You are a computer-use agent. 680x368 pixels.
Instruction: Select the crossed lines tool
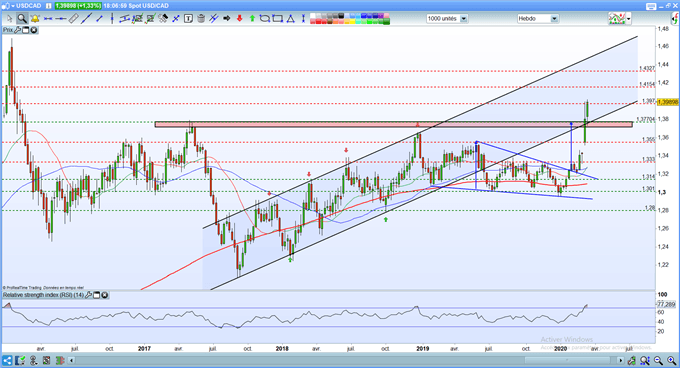click(176, 19)
